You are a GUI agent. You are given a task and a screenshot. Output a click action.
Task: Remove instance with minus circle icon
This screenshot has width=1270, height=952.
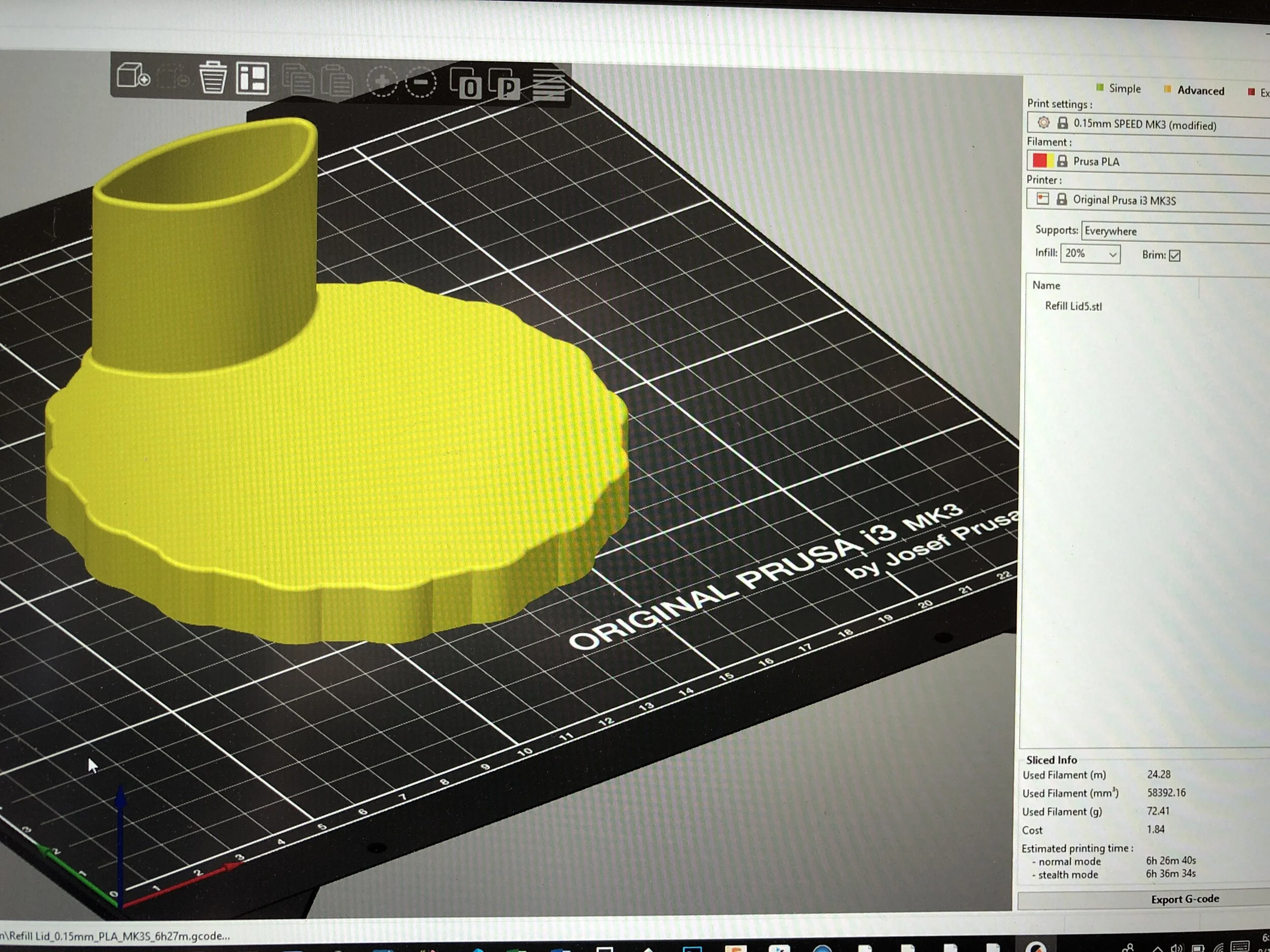tap(421, 83)
